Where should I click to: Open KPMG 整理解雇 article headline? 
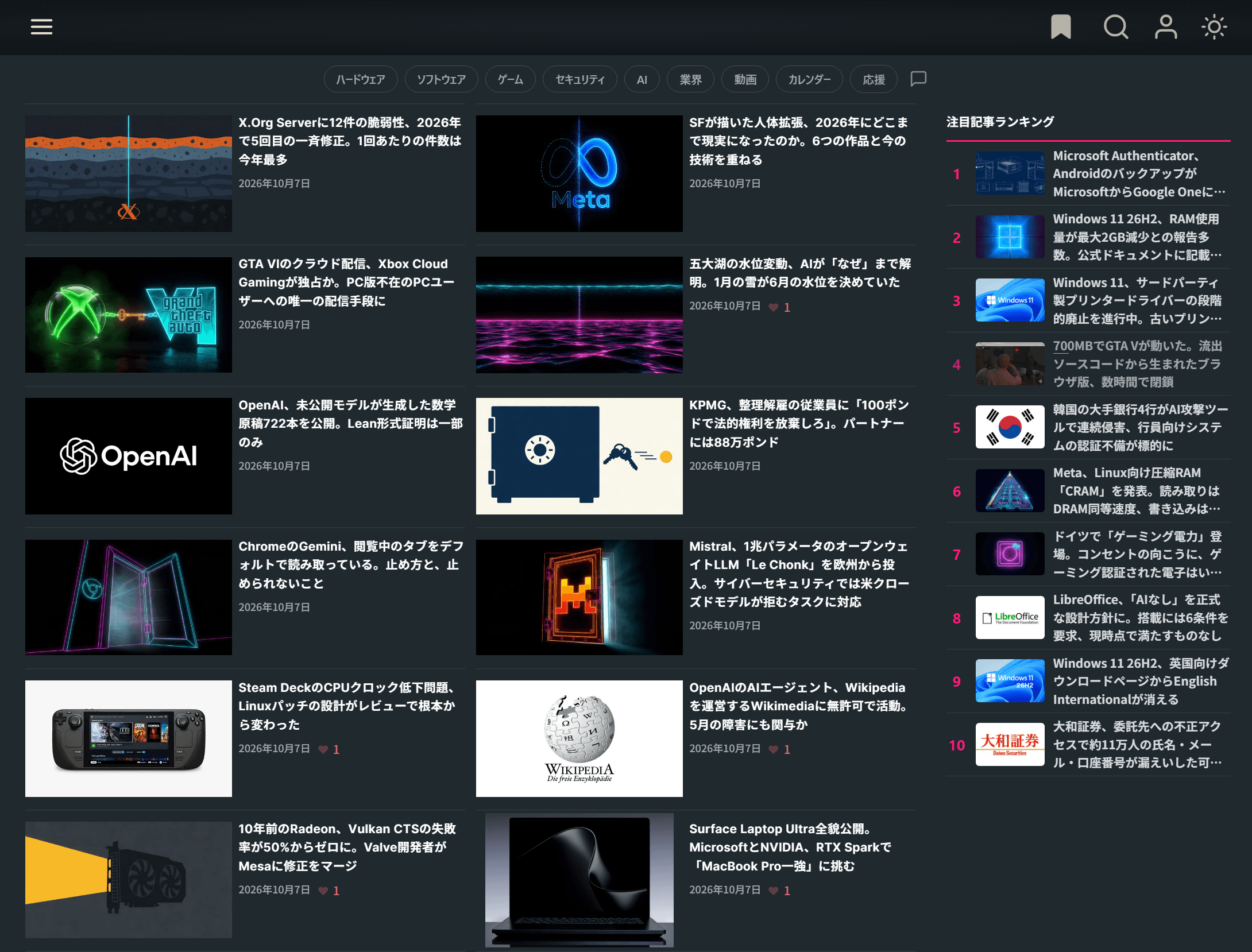(799, 423)
